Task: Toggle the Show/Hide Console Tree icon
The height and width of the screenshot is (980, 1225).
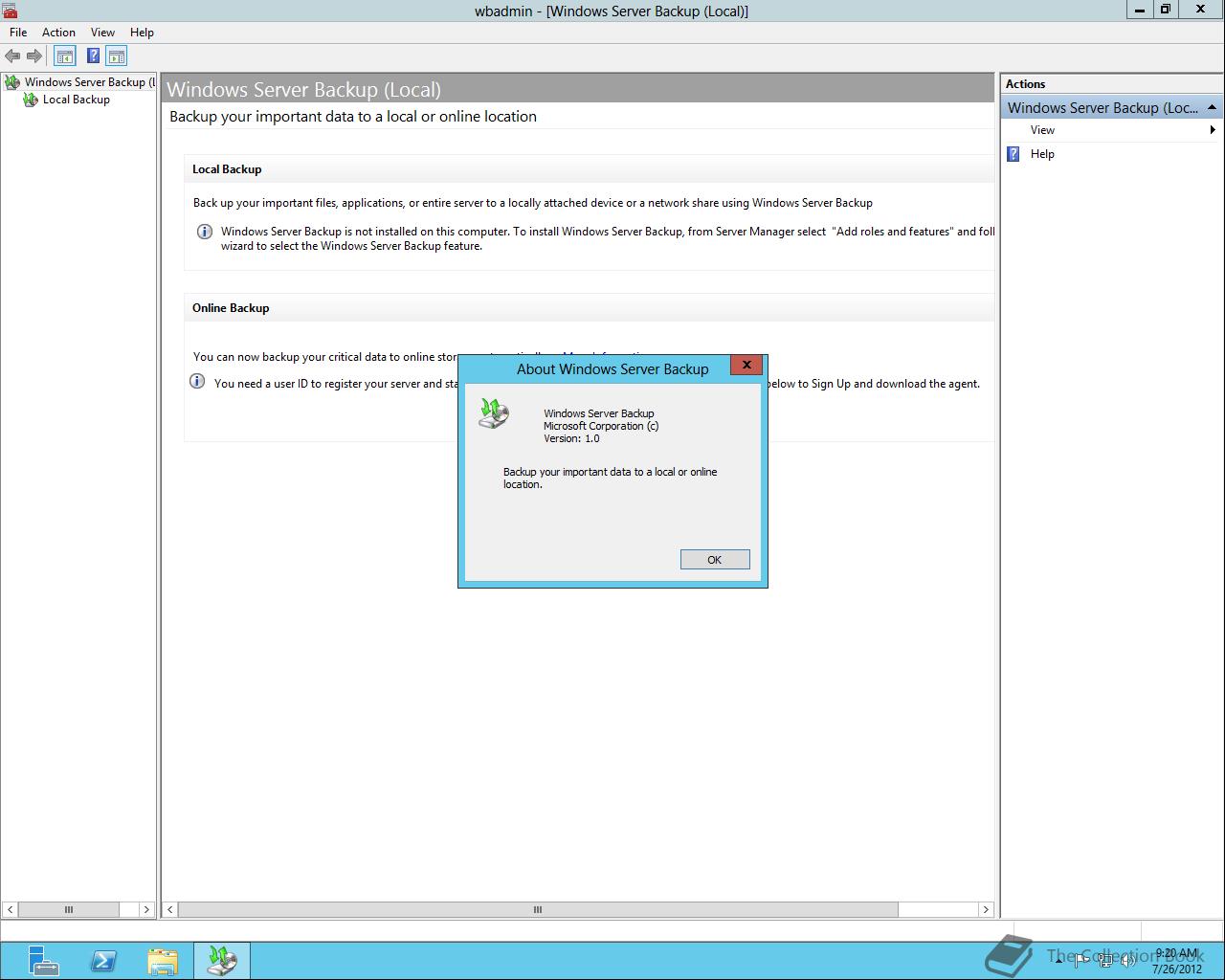Action: [x=64, y=56]
